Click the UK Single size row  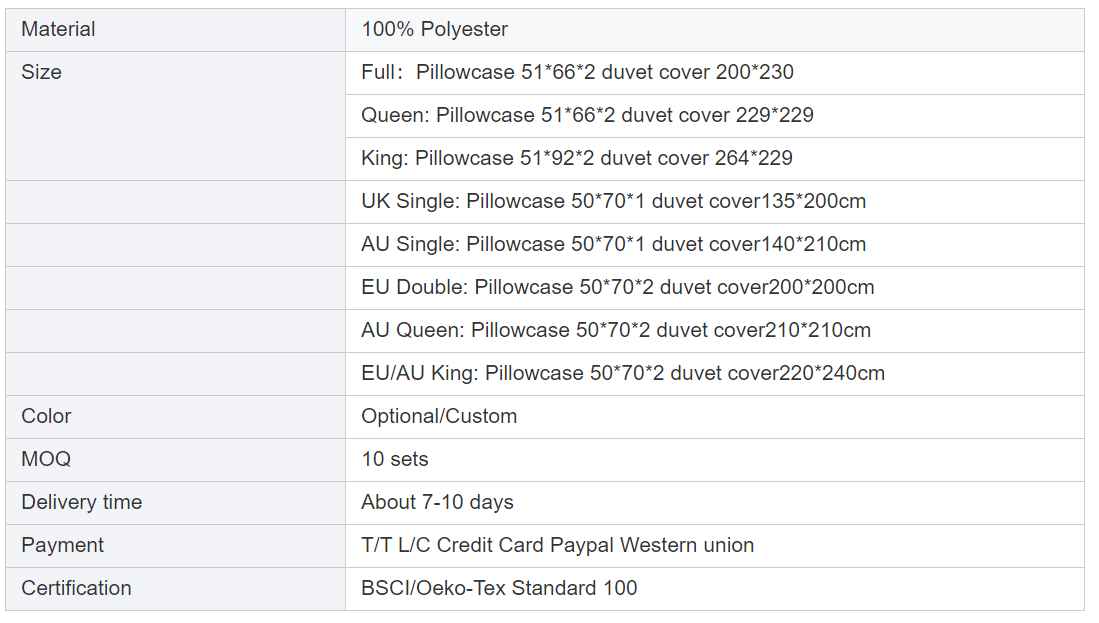tap(613, 202)
